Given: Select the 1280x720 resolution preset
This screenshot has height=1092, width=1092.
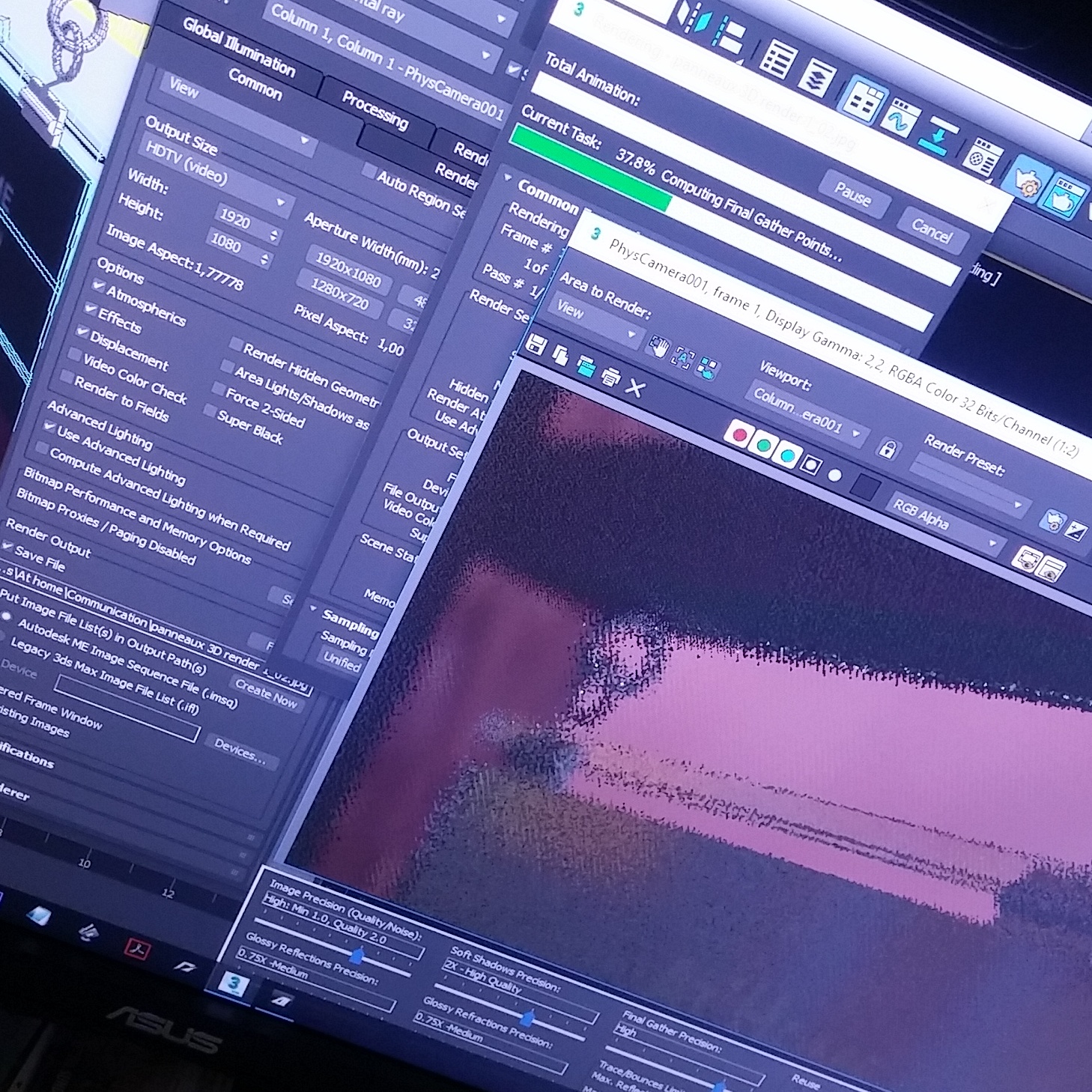Looking at the screenshot, I should (x=339, y=293).
